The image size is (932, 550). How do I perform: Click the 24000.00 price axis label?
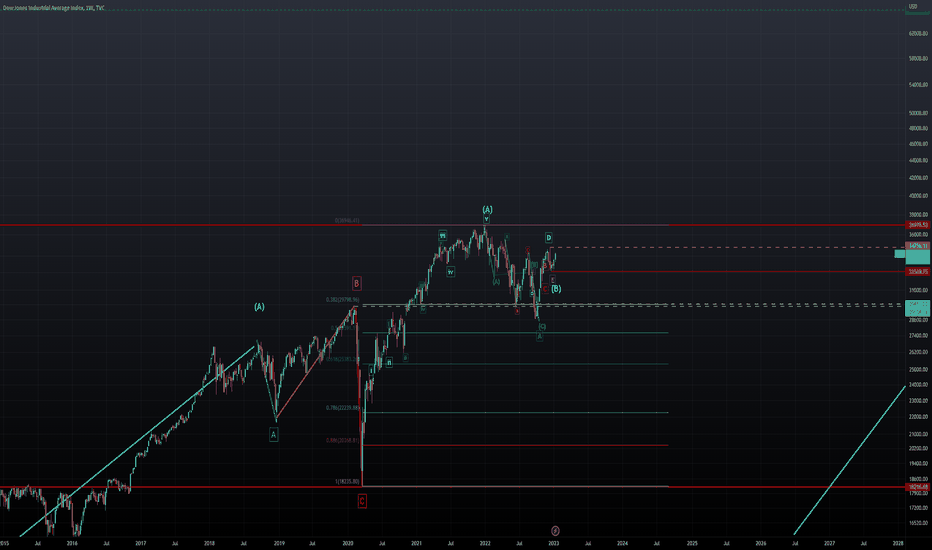point(918,385)
